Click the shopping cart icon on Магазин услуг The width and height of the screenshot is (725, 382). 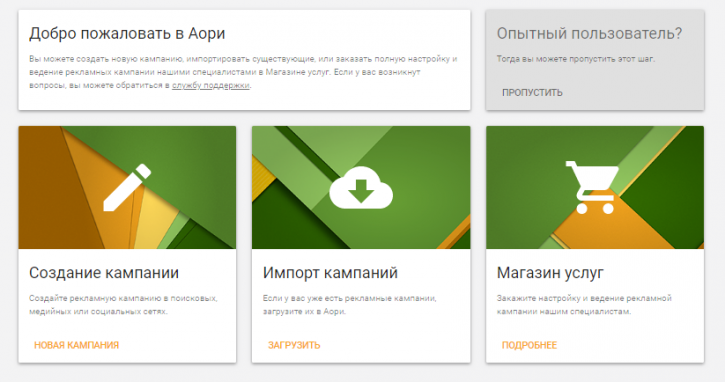coord(592,187)
